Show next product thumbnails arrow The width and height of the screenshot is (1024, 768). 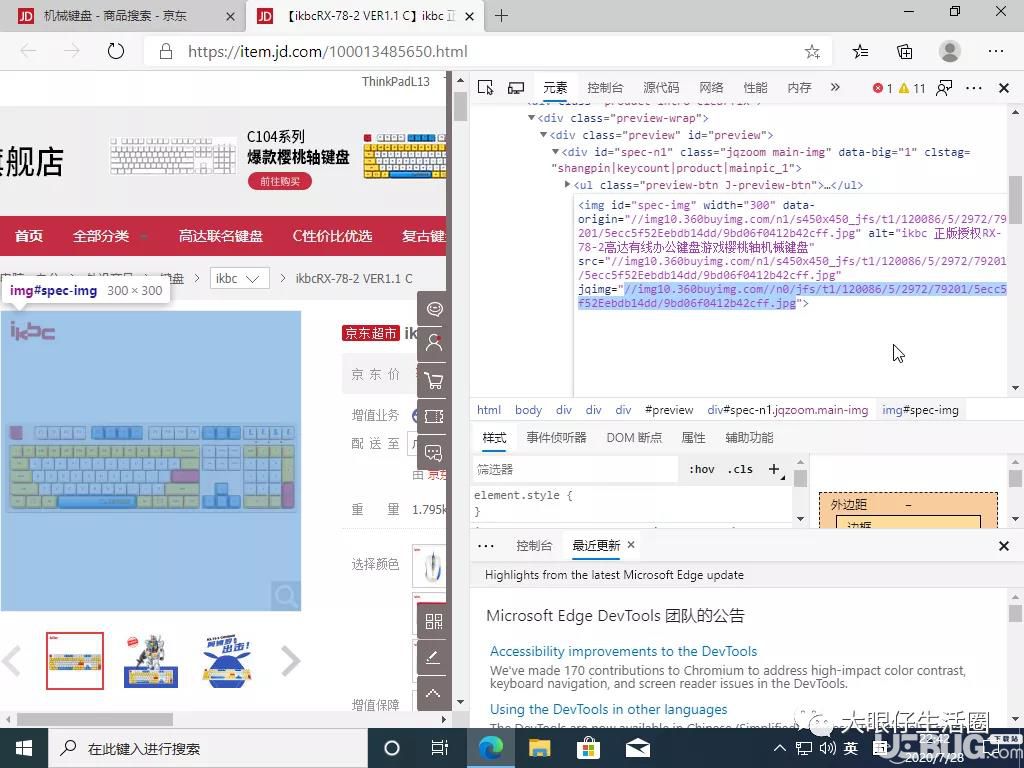290,661
